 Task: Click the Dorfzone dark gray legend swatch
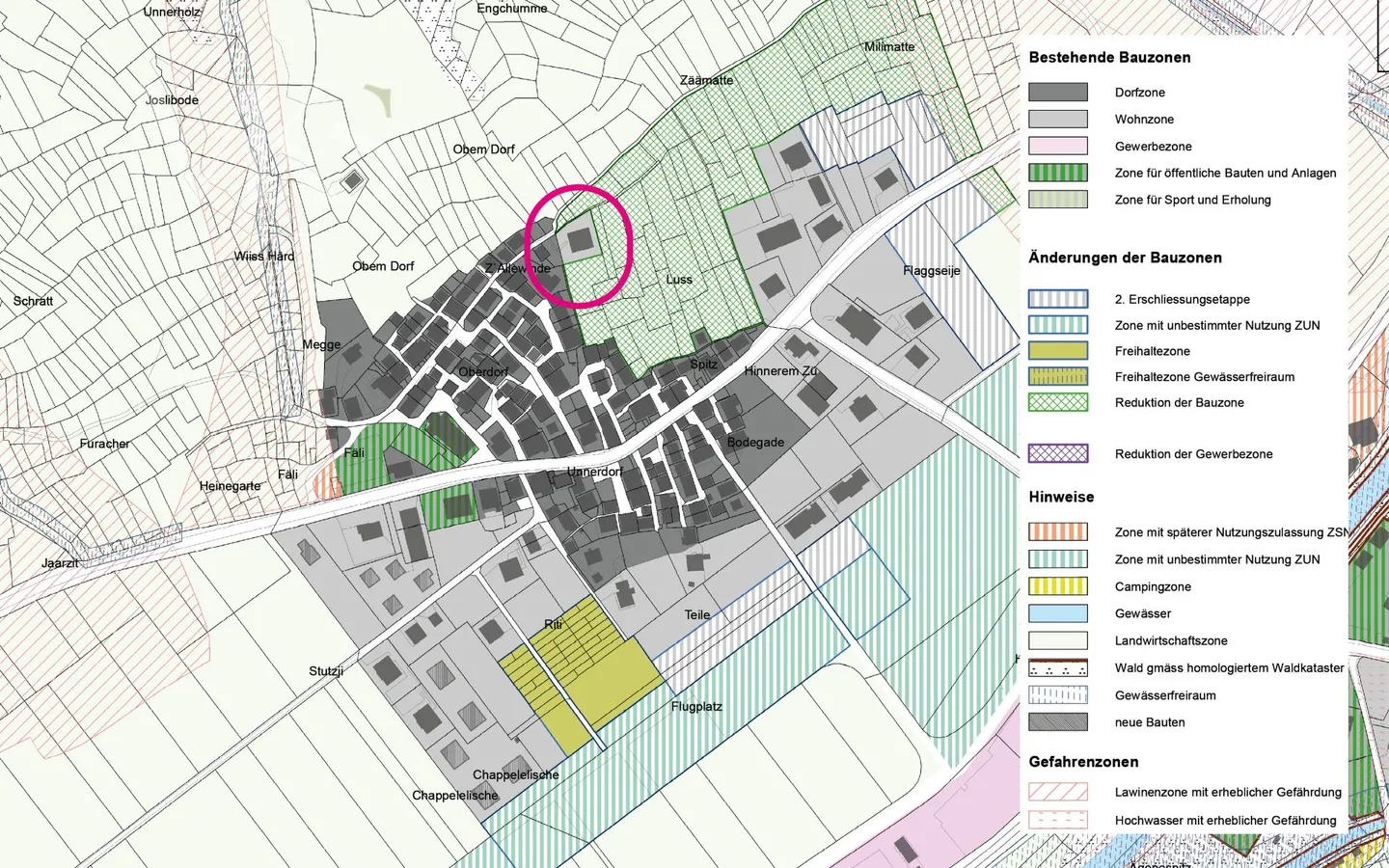(1057, 93)
